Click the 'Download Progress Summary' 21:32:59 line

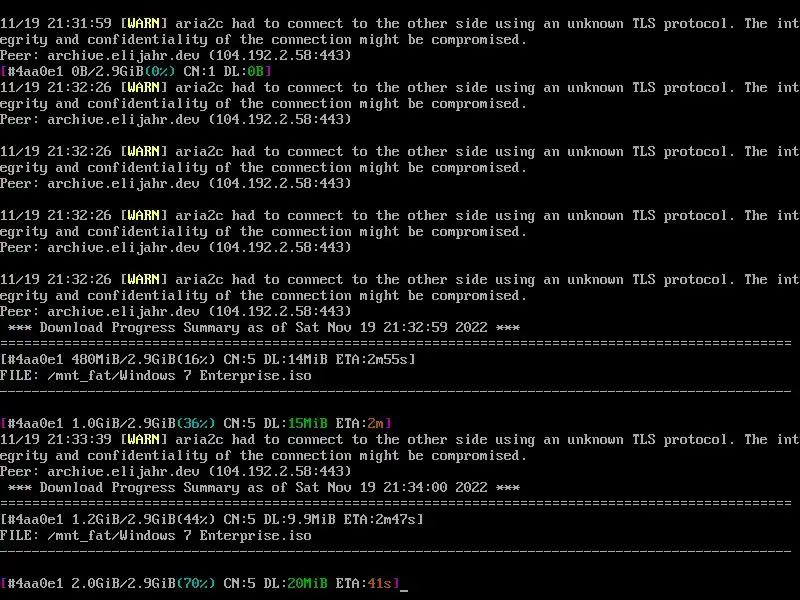click(x=264, y=328)
